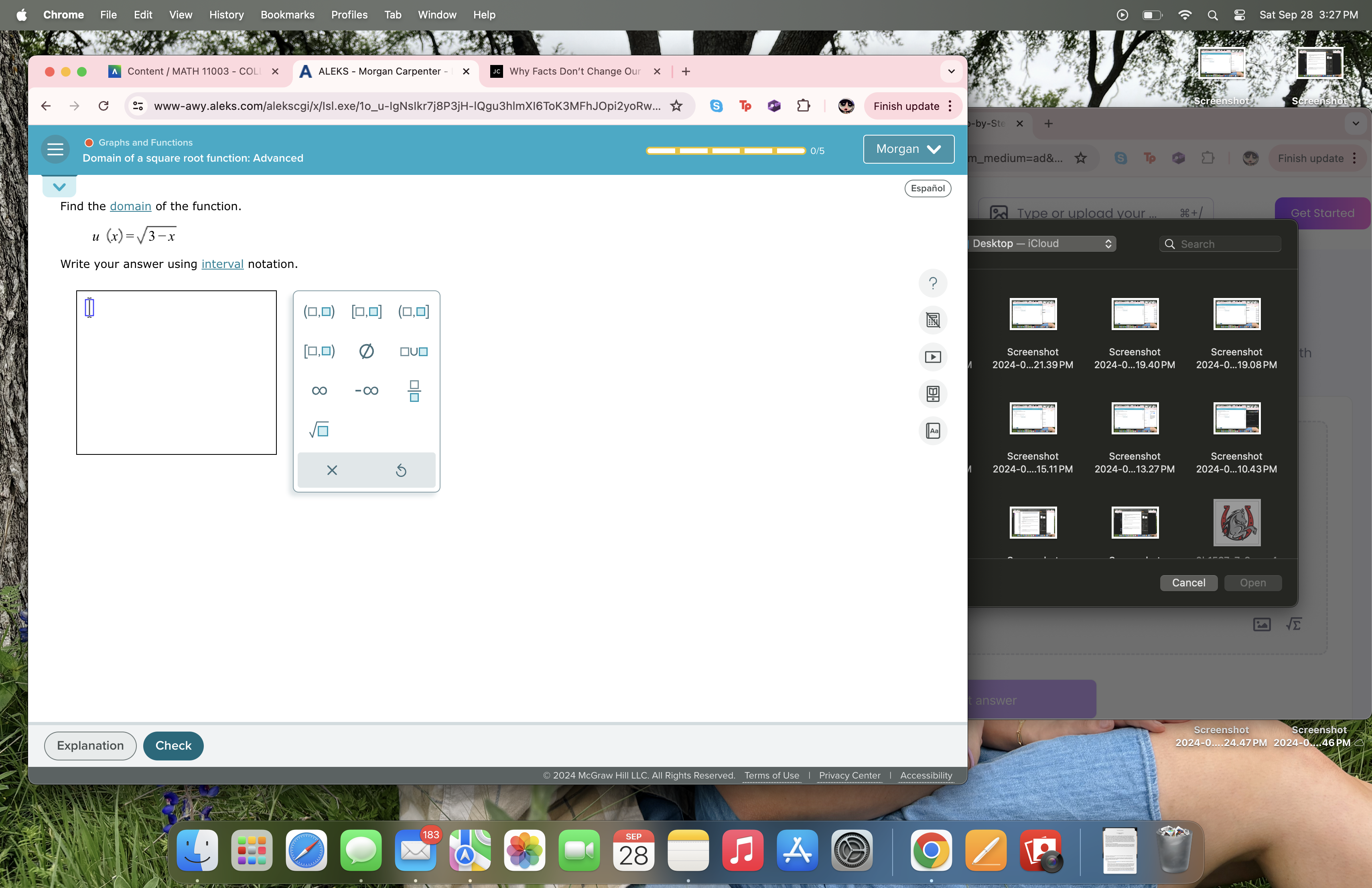This screenshot has width=1372, height=888.
Task: Select the closed interval notation icon [□,□]
Action: pyautogui.click(x=366, y=311)
